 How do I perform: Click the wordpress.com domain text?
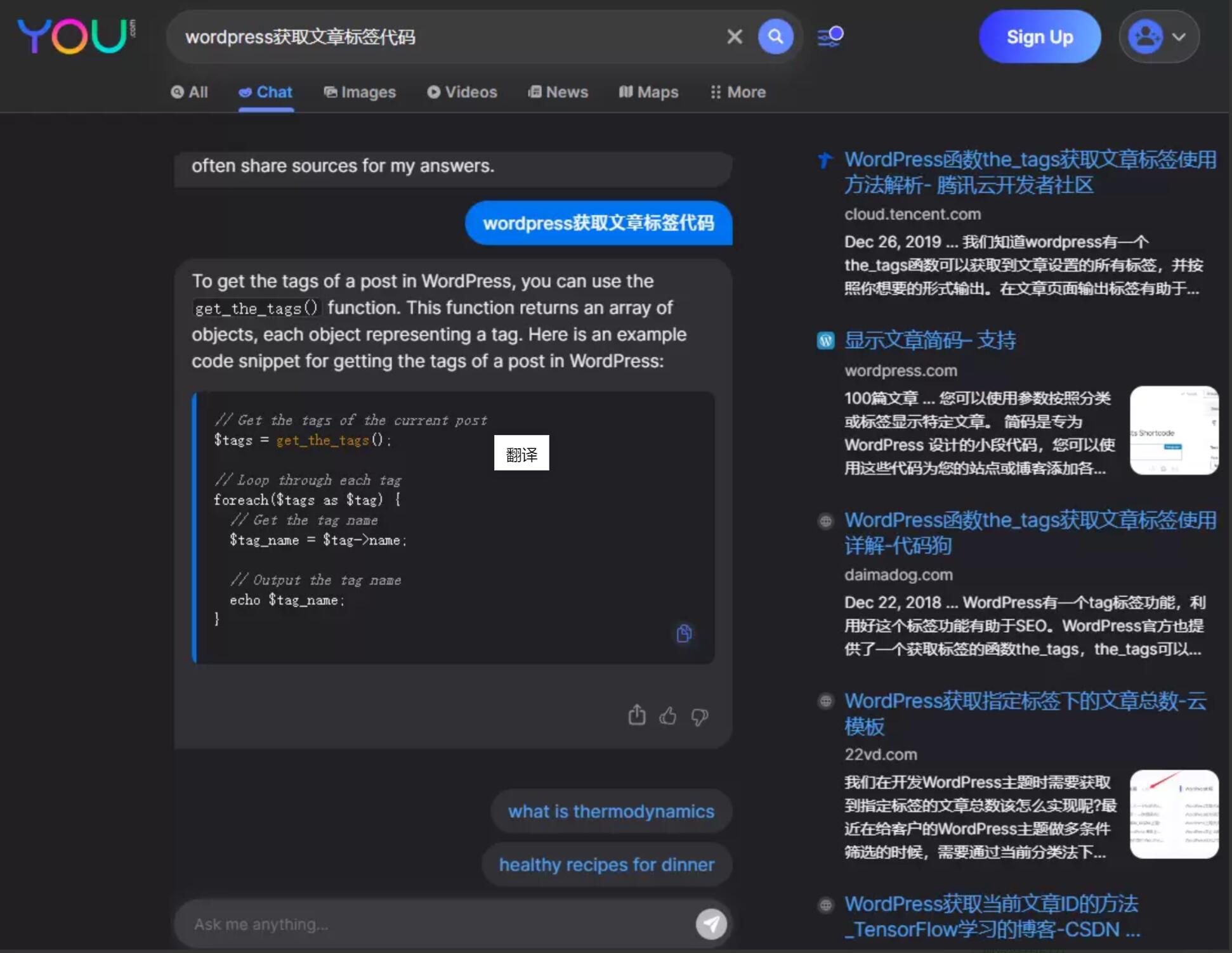click(900, 370)
